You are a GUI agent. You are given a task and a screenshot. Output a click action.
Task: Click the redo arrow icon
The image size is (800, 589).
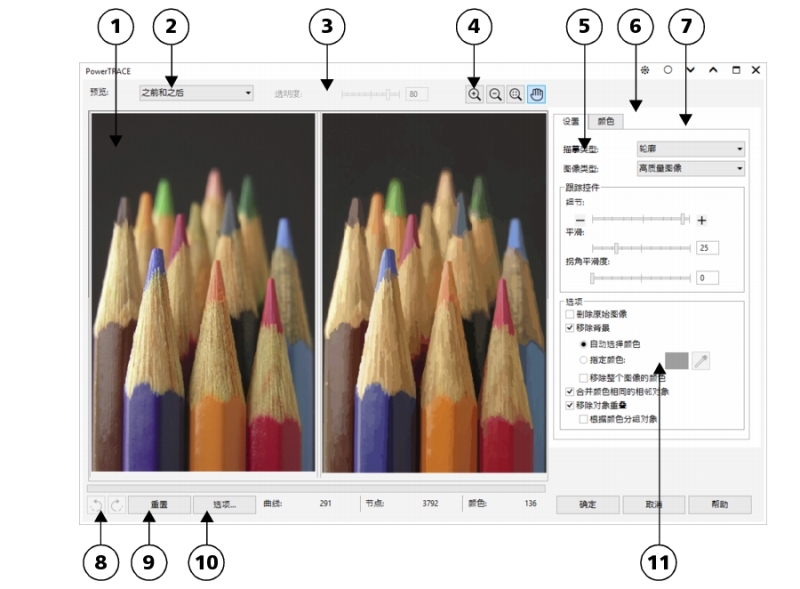point(117,505)
